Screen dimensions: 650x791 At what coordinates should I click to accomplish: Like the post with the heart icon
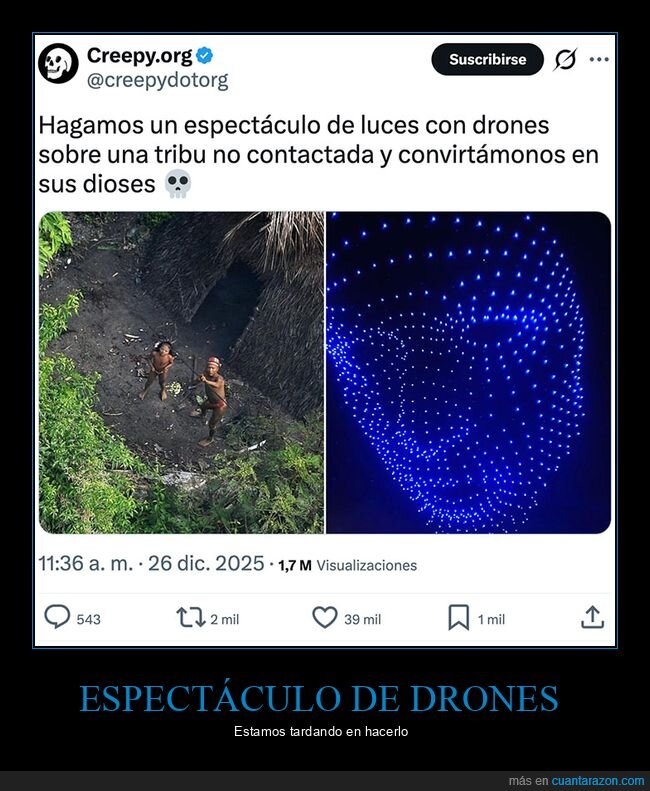(x=325, y=617)
